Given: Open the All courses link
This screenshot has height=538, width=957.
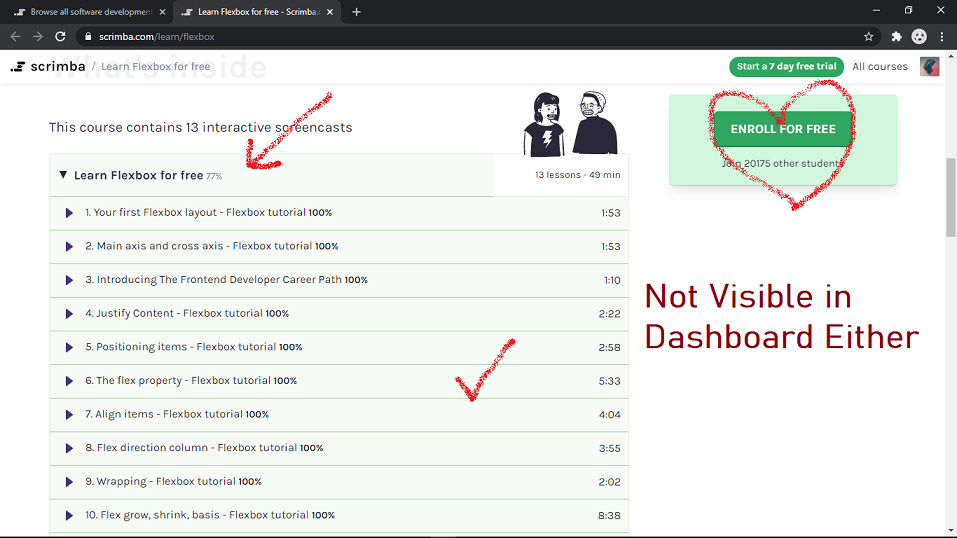Looking at the screenshot, I should tap(879, 67).
